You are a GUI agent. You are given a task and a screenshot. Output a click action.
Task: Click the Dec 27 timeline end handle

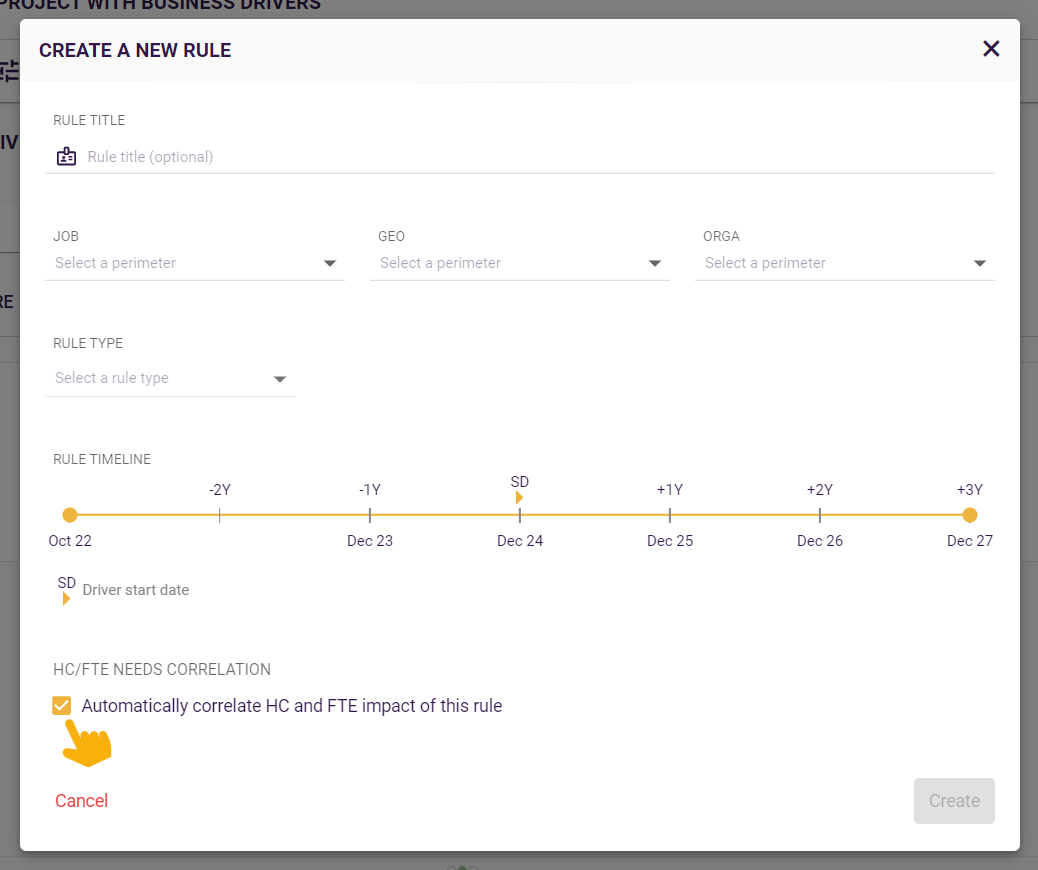[x=969, y=515]
